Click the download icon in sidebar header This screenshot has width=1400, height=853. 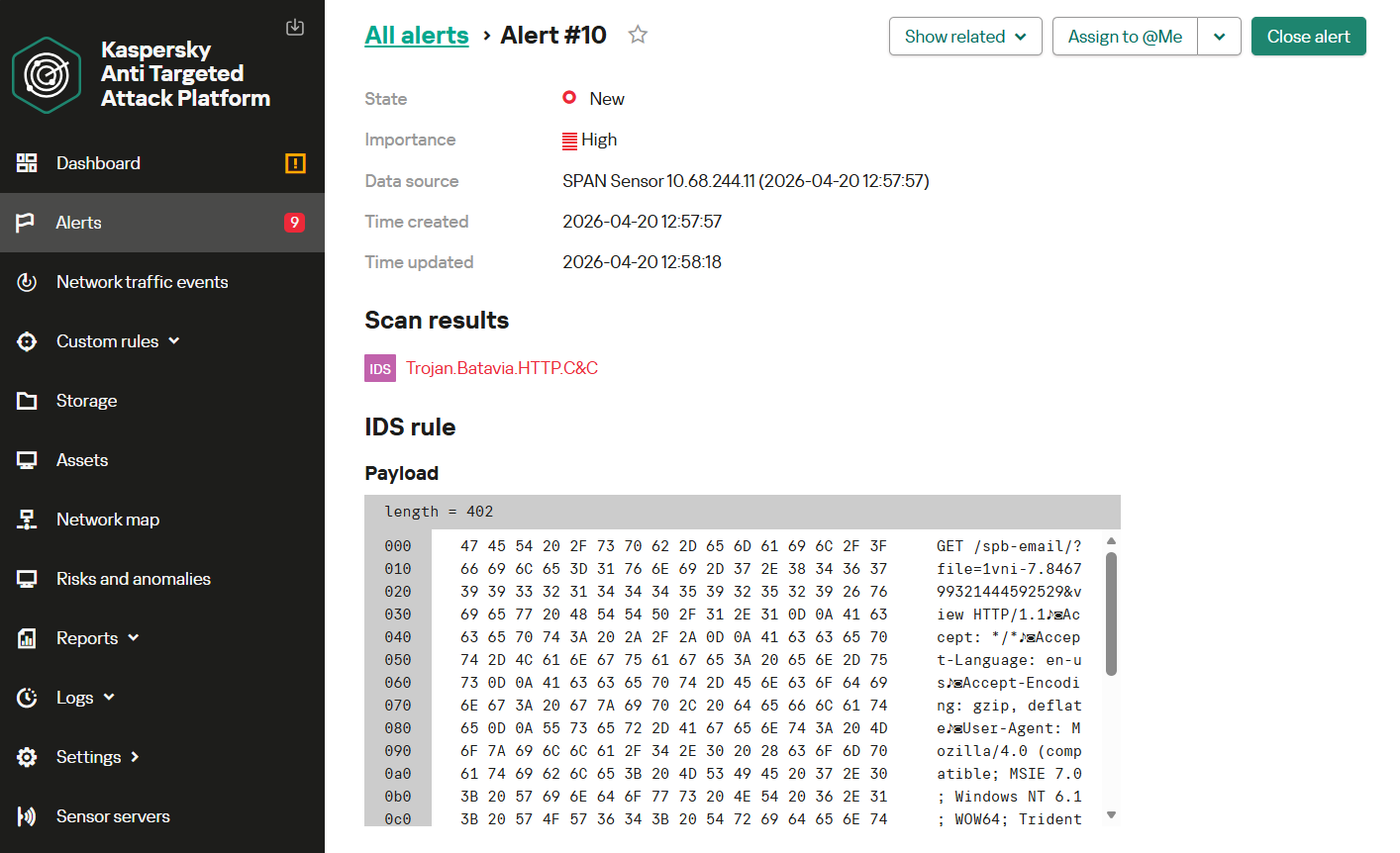pyautogui.click(x=295, y=27)
